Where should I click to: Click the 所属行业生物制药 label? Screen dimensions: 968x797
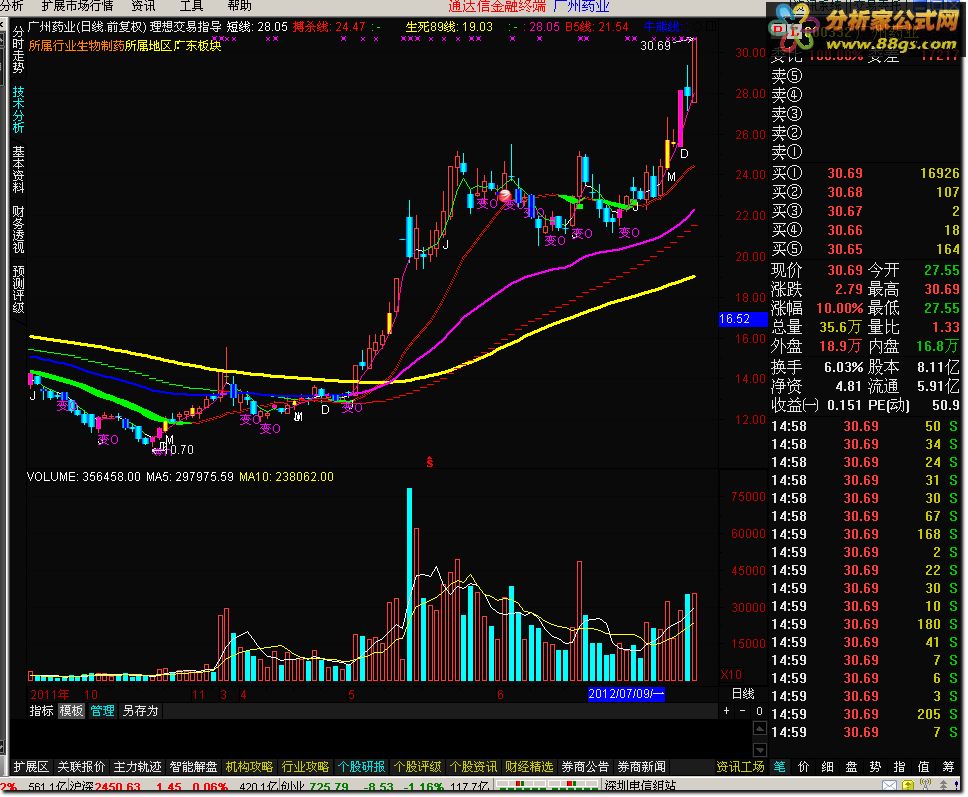tap(77, 46)
